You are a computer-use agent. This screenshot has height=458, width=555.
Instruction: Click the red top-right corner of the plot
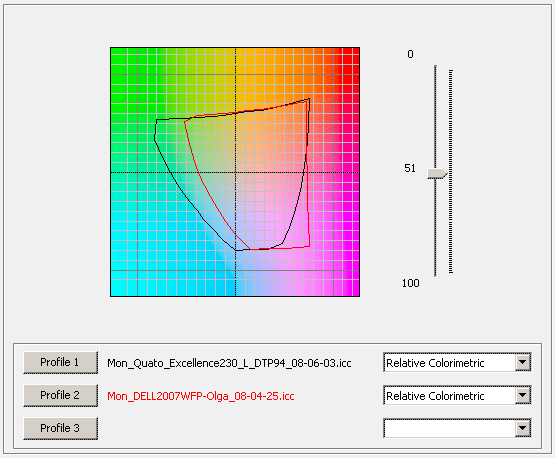[353, 54]
